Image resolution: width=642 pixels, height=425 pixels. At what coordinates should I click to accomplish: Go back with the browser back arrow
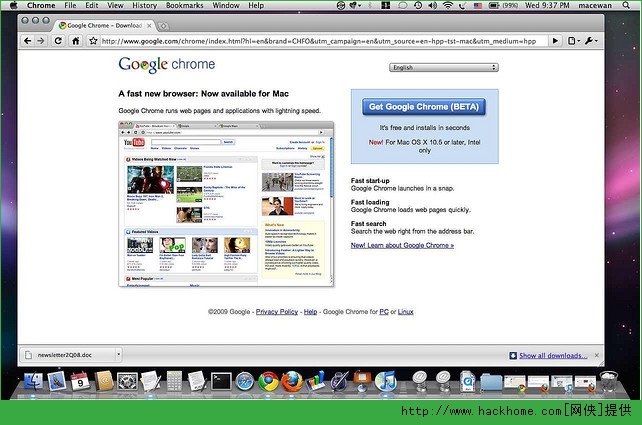pyautogui.click(x=27, y=41)
